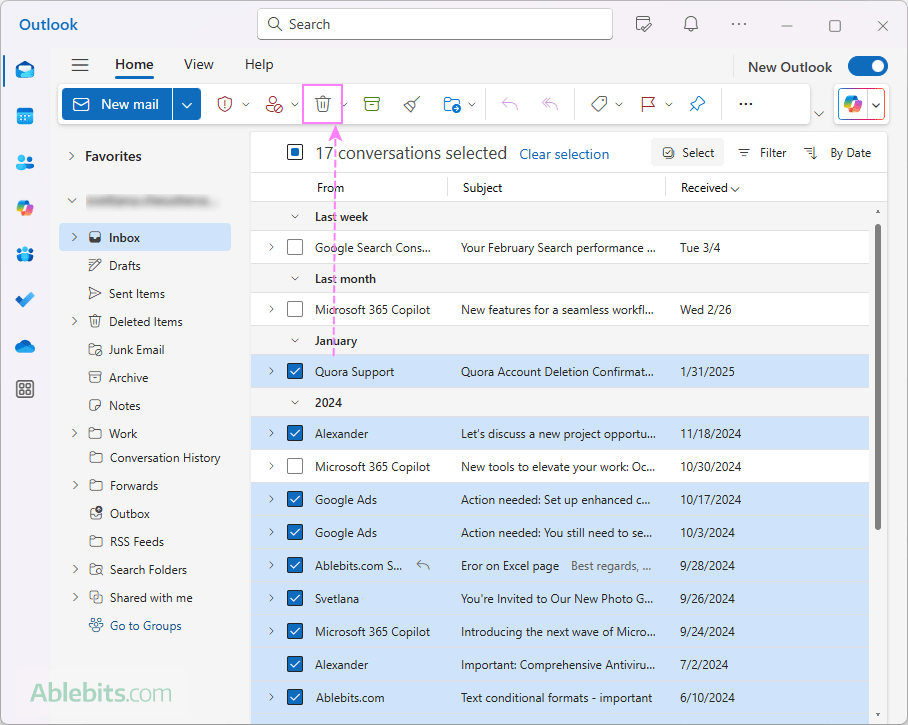Screen dimensions: 908x725
Task: Toggle the hamburger navigation pane button
Action: [80, 65]
